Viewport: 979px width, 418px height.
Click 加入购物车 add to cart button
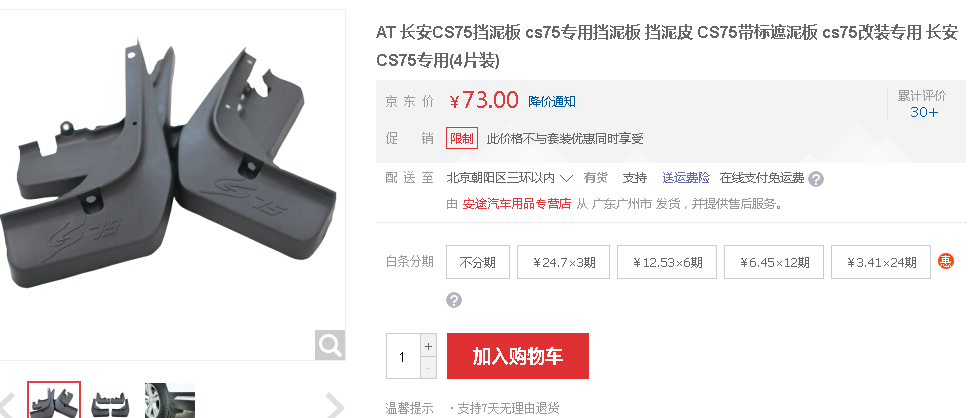[518, 356]
